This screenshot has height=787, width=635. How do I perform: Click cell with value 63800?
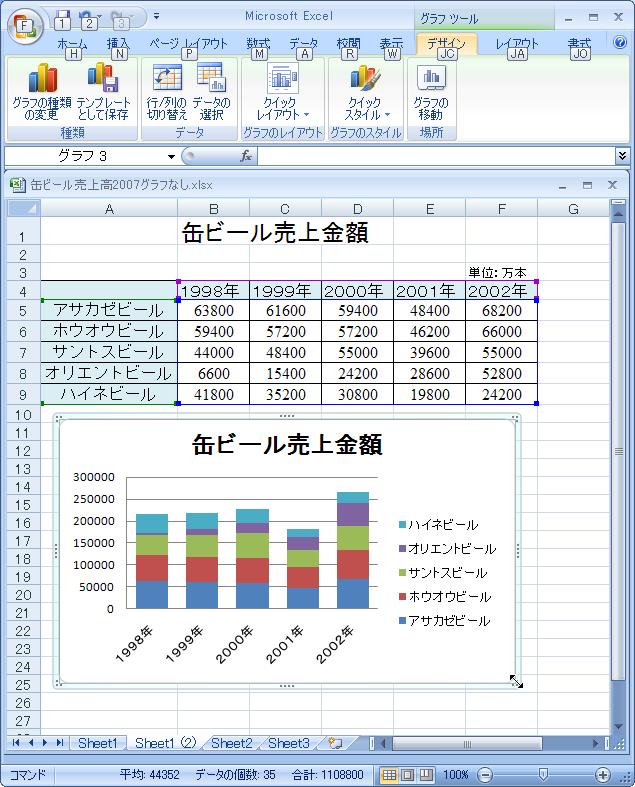(x=213, y=311)
